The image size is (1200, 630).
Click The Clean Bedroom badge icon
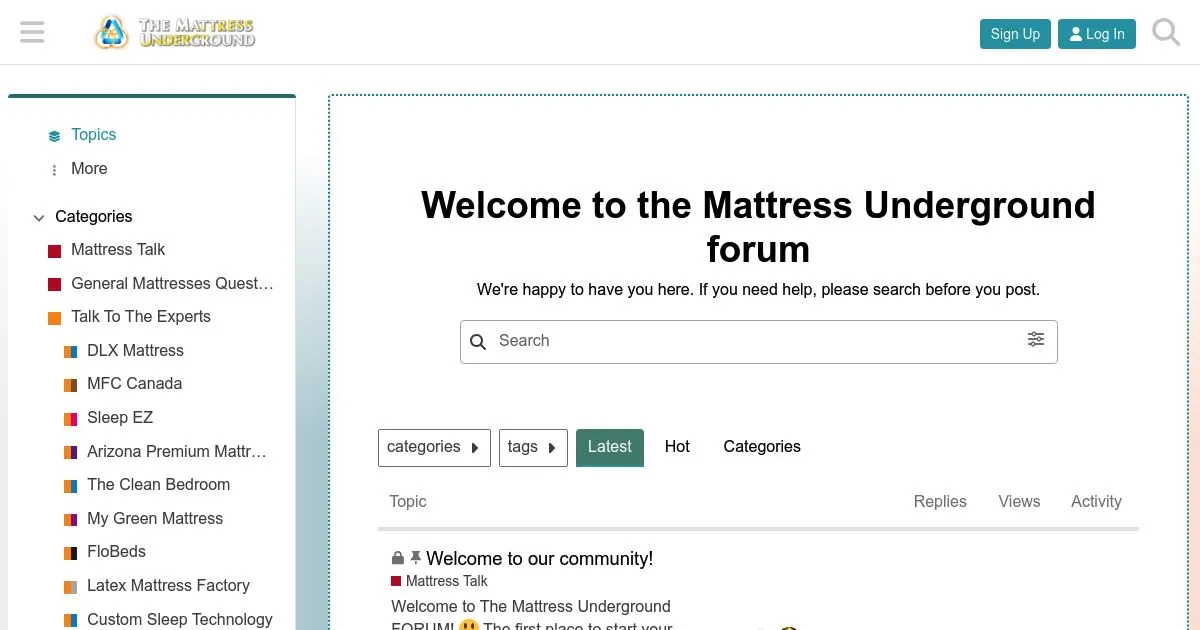[71, 486]
